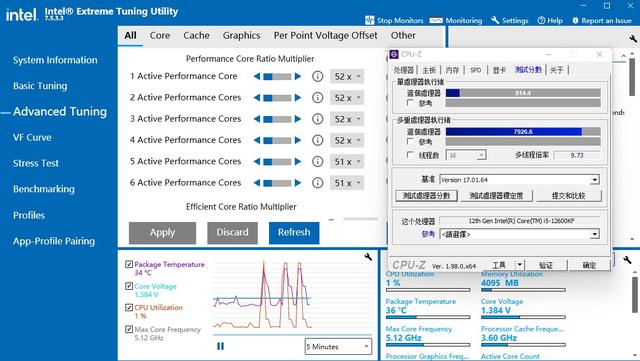640x361 pixels.
Task: Click wrench icon in the graph panel
Action: [368, 257]
